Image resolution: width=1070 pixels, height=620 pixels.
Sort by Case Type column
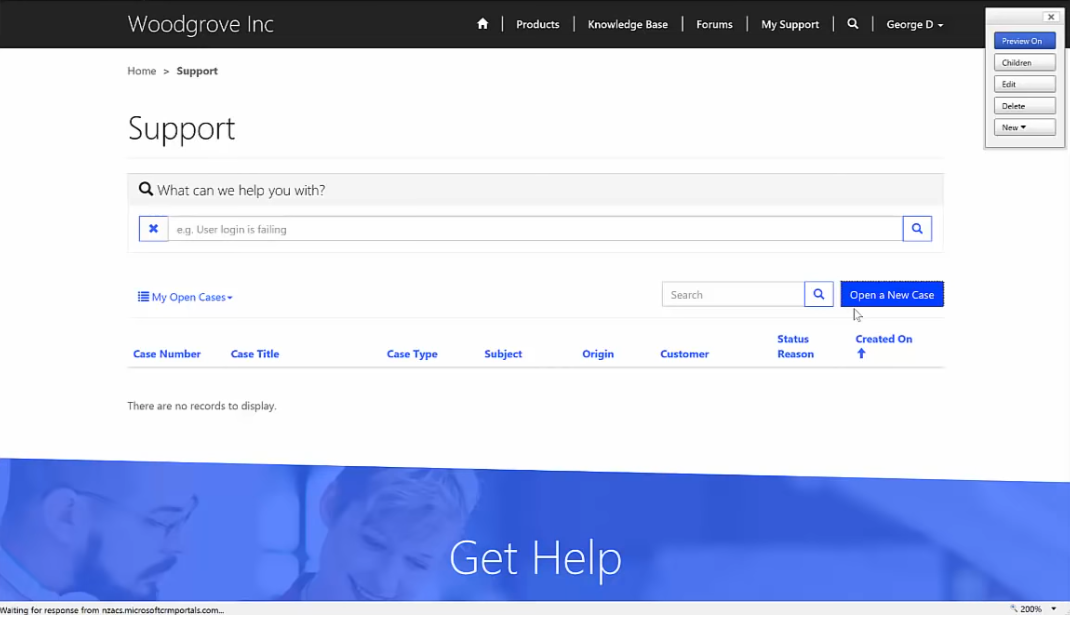pos(411,353)
